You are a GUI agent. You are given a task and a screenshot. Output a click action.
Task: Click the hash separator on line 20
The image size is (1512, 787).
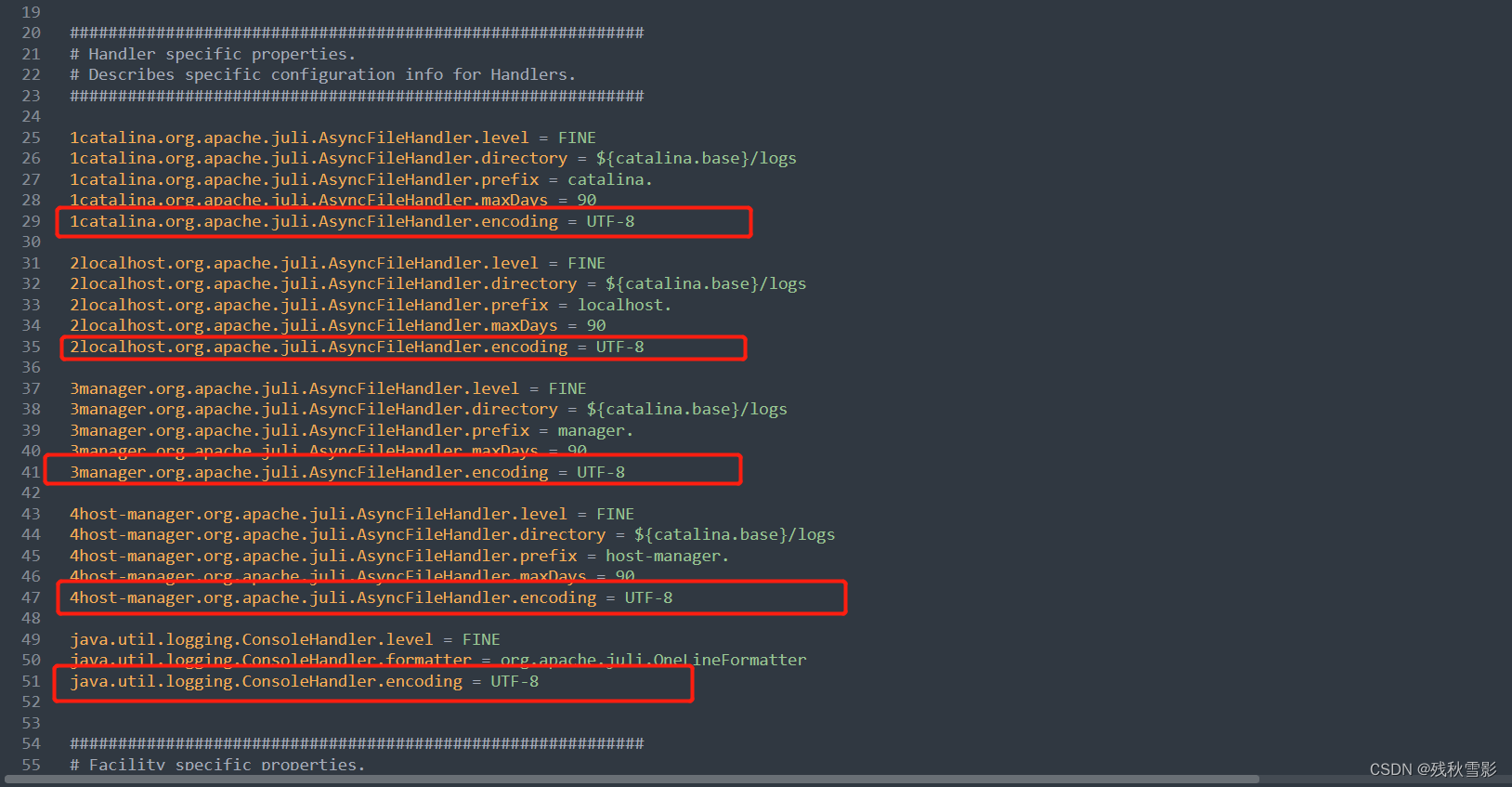357,33
